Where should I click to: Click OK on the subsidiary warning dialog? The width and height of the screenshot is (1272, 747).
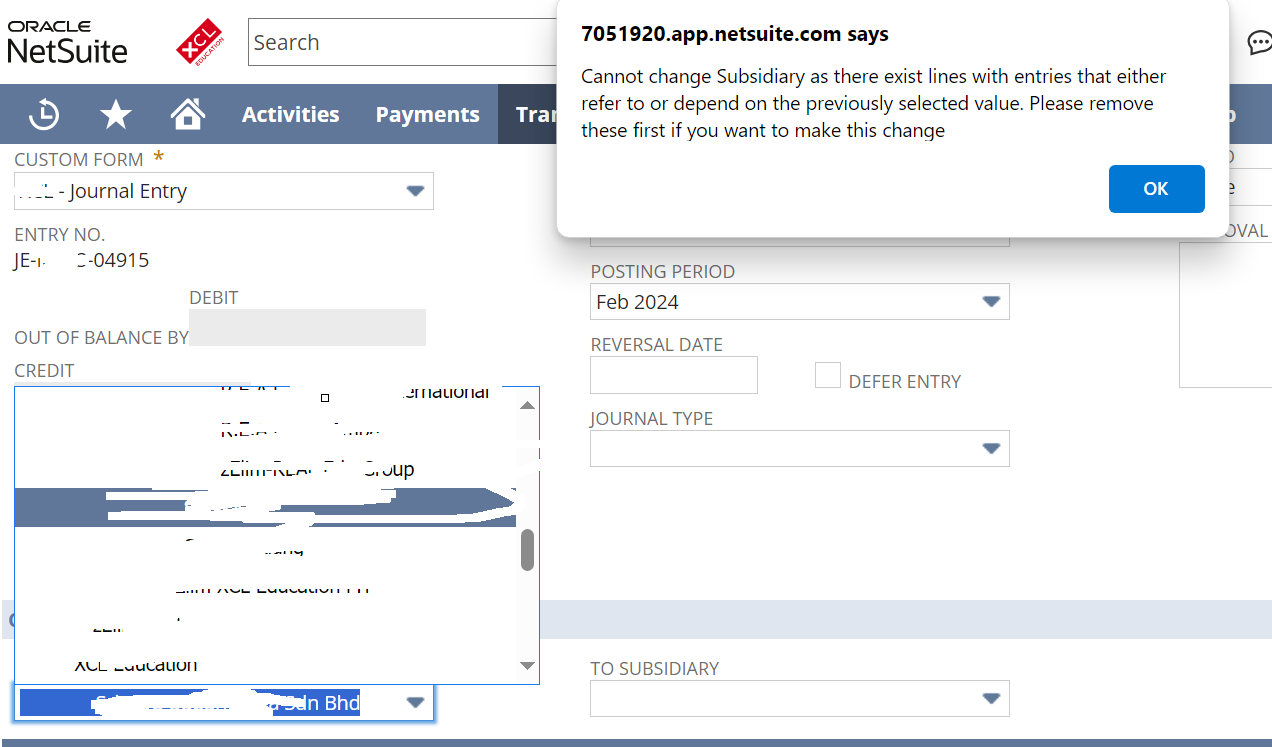1156,188
